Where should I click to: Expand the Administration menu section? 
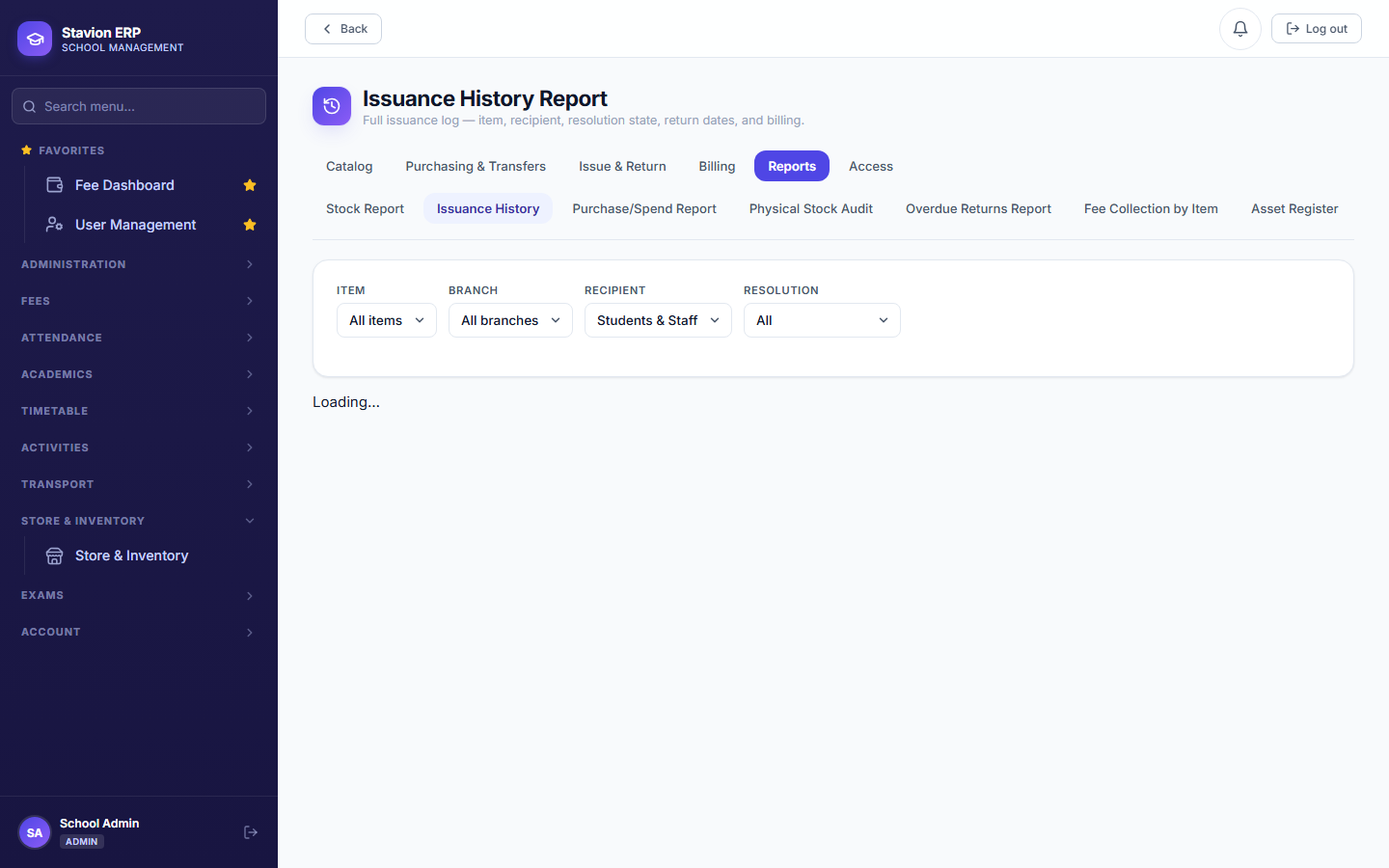pyautogui.click(x=139, y=264)
